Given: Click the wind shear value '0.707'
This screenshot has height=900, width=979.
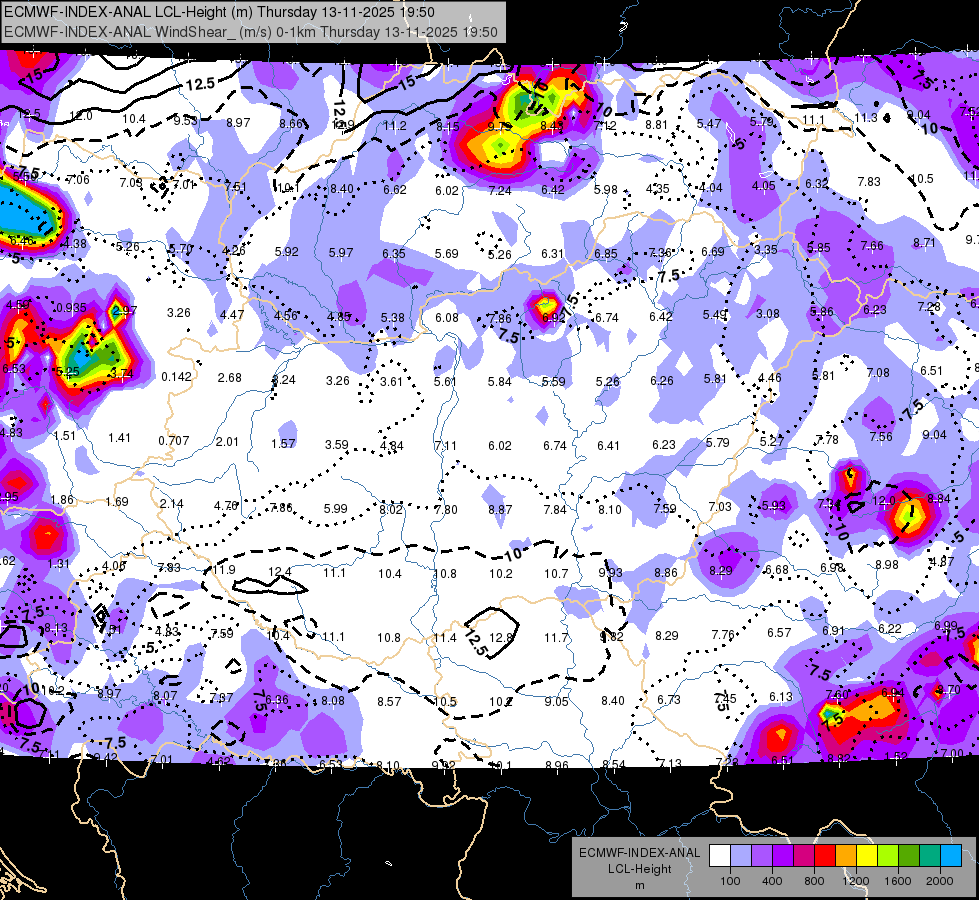Looking at the screenshot, I should (x=174, y=440).
